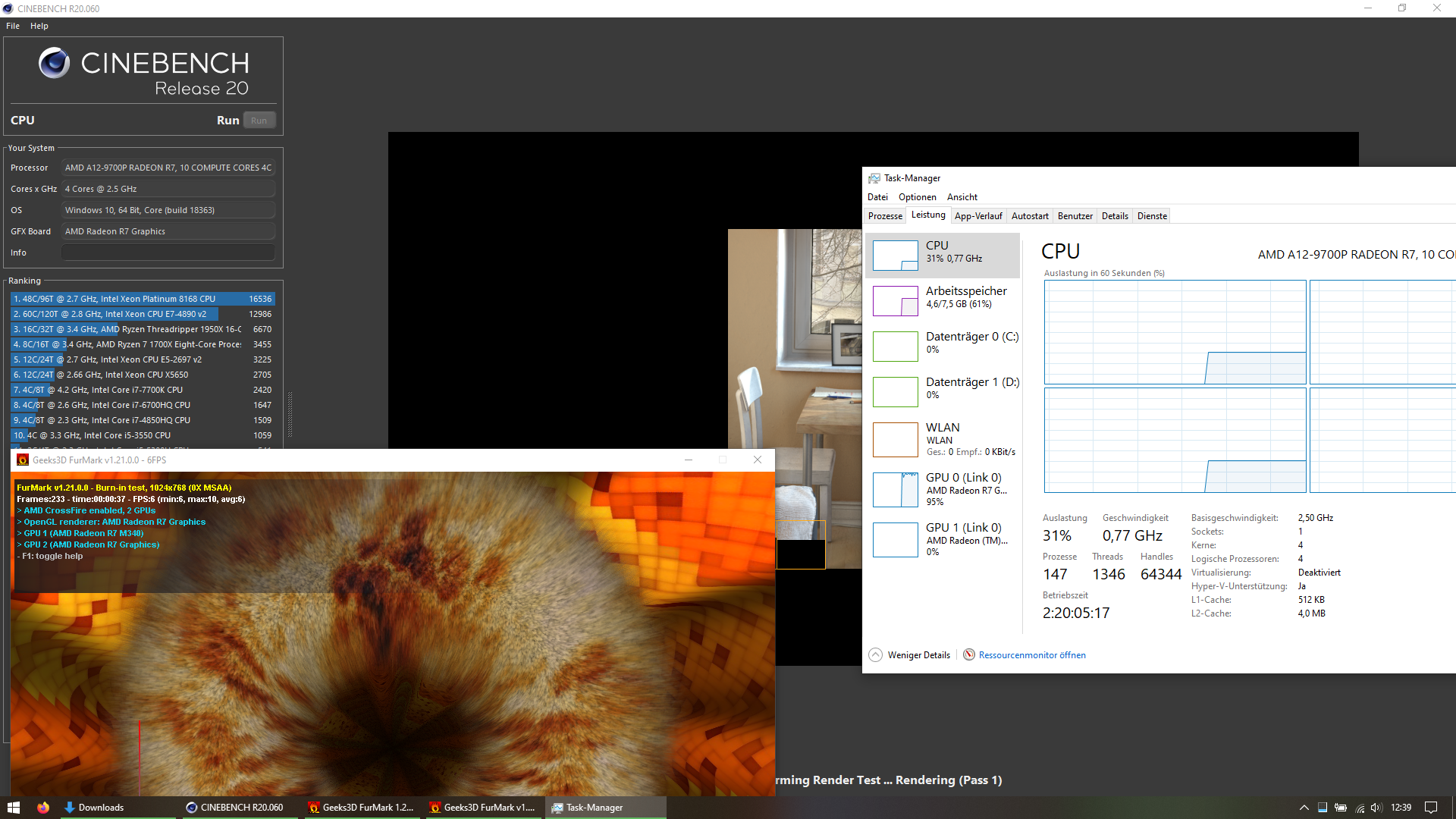Screen dimensions: 1456x819
Task: Open Firefox from the taskbar
Action: 43,808
